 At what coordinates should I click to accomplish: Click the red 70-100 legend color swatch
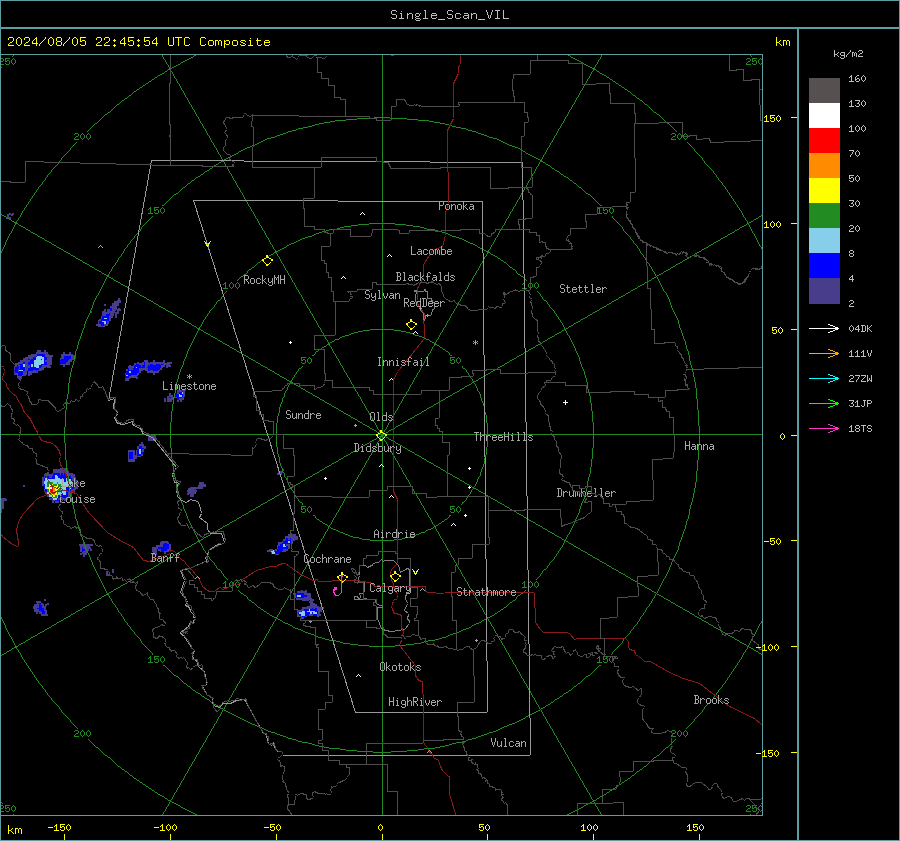[x=824, y=141]
